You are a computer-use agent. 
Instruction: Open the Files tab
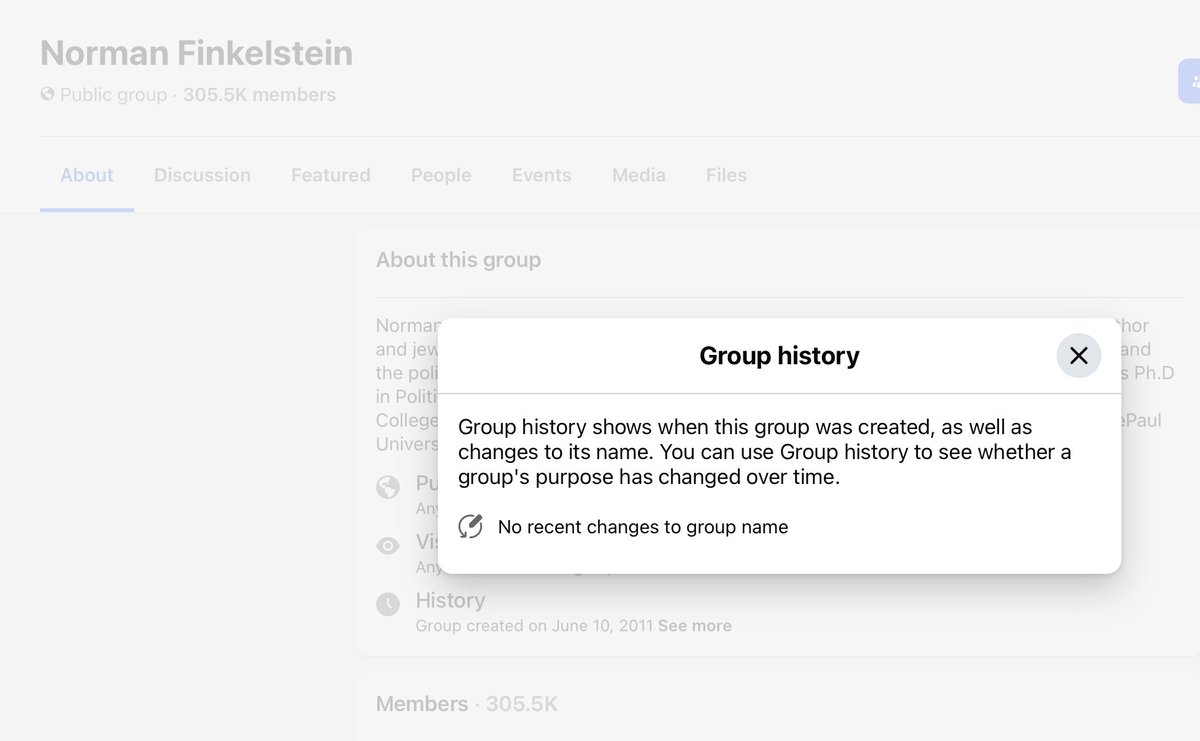tap(726, 175)
